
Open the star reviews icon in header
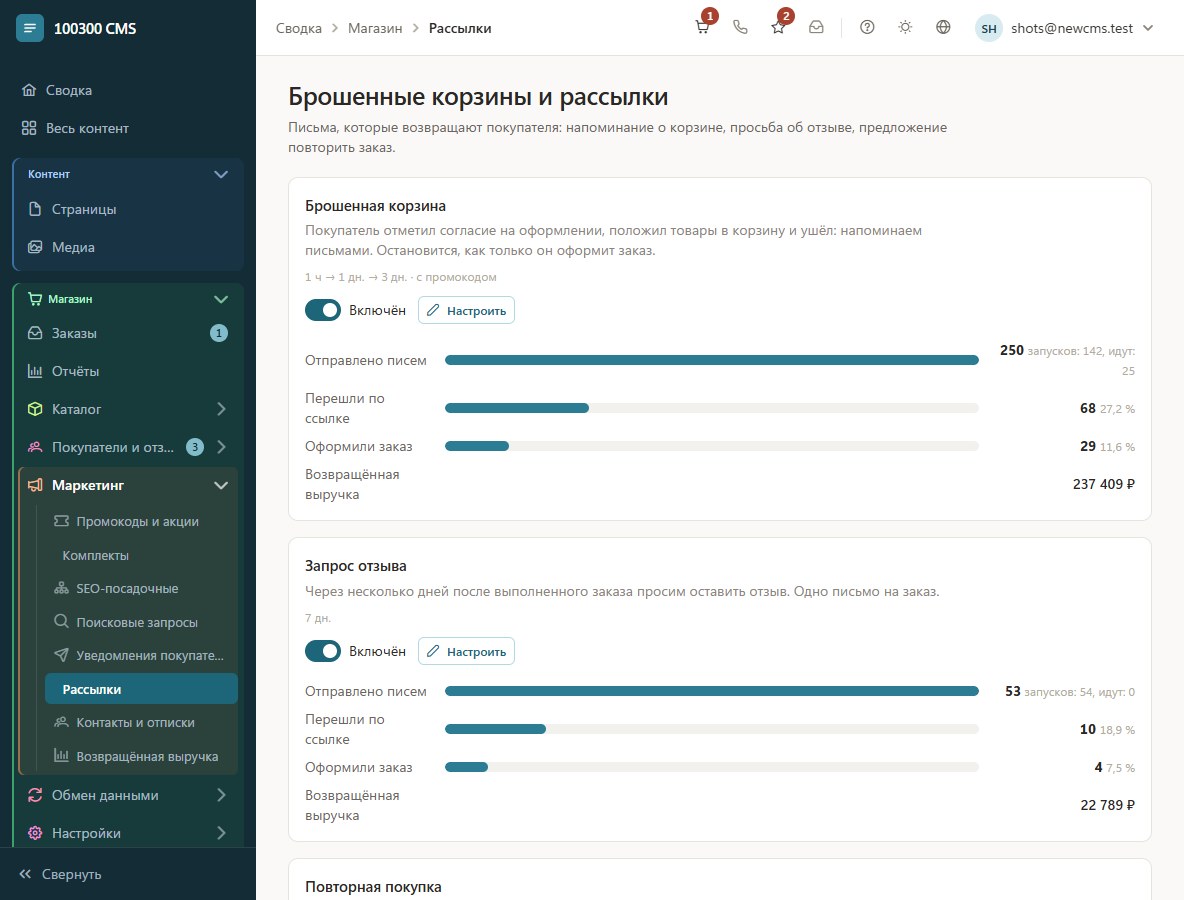778,28
